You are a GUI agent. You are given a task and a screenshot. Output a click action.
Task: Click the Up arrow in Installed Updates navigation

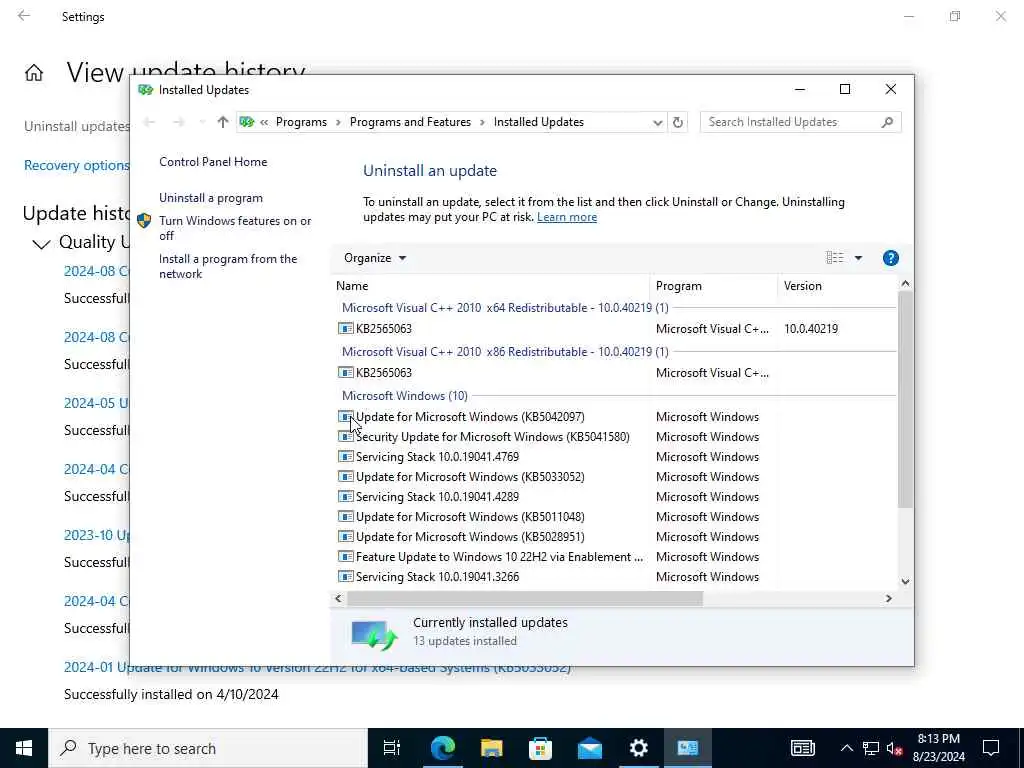[x=223, y=122]
